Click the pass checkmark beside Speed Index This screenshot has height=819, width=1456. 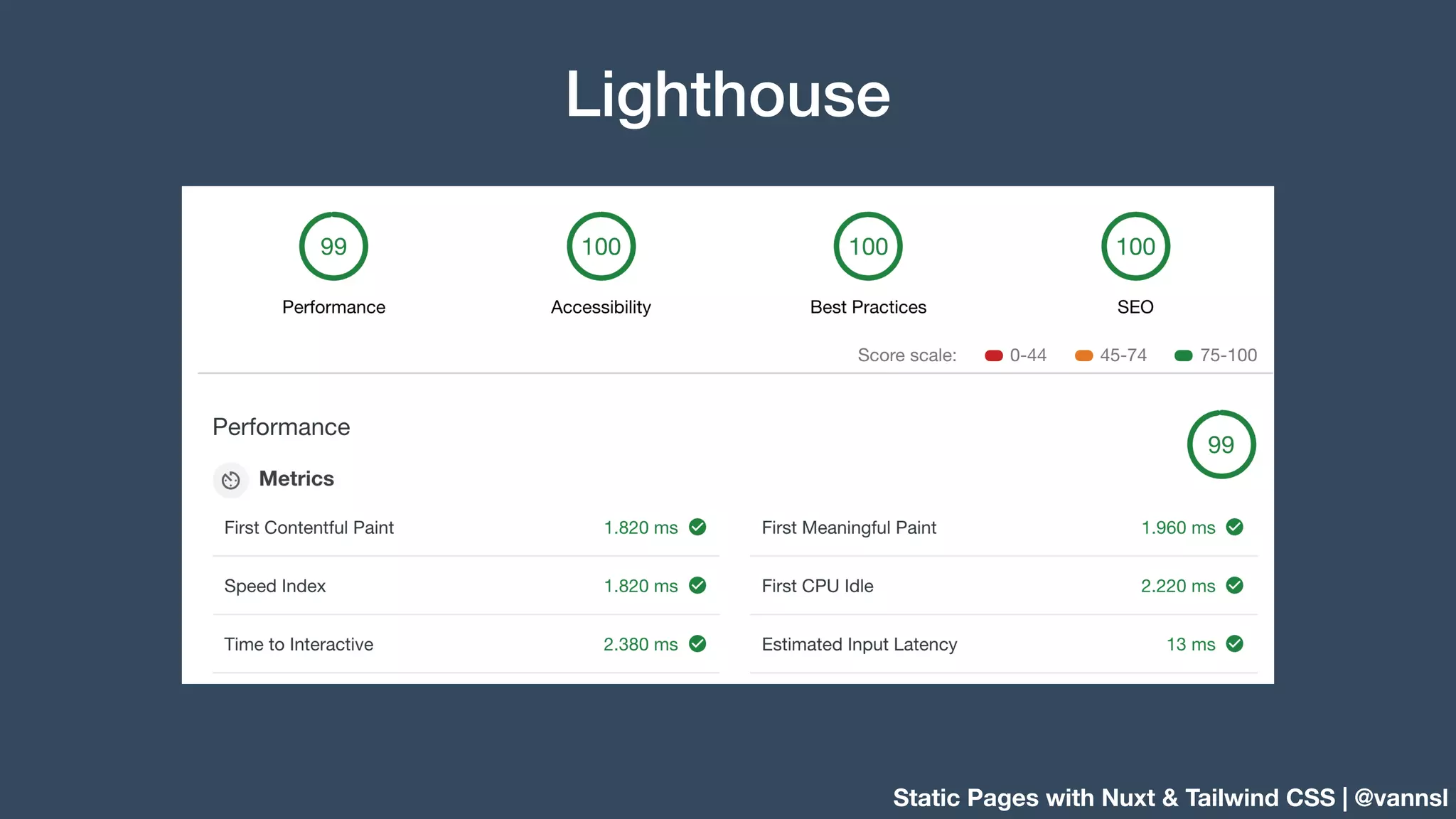(697, 585)
